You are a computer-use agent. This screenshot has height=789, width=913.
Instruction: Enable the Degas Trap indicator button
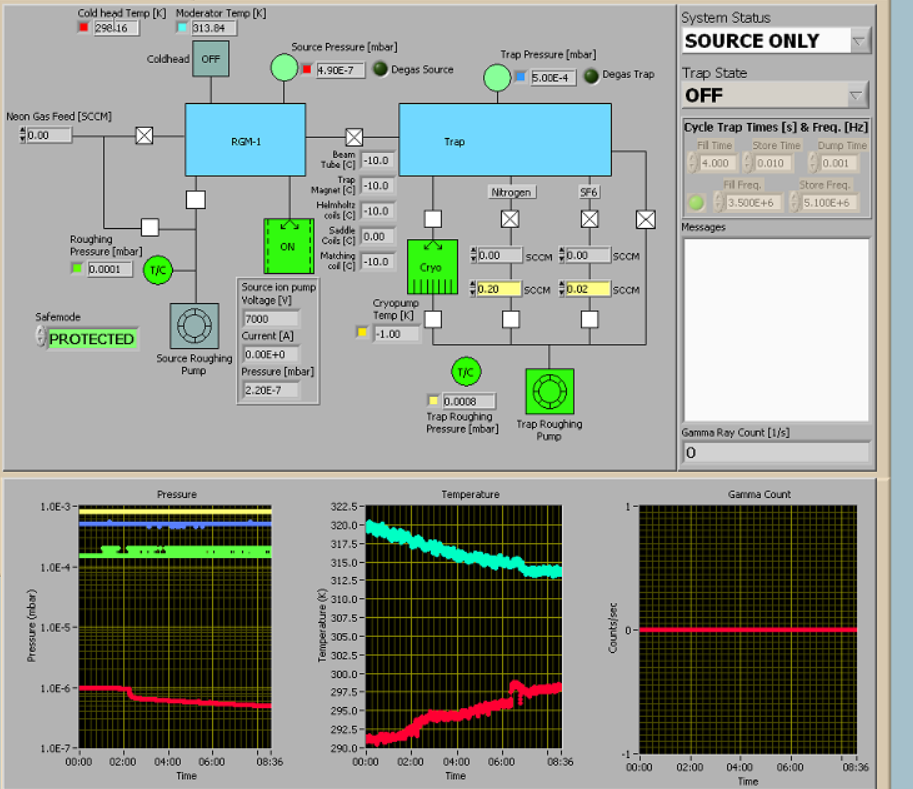(592, 76)
